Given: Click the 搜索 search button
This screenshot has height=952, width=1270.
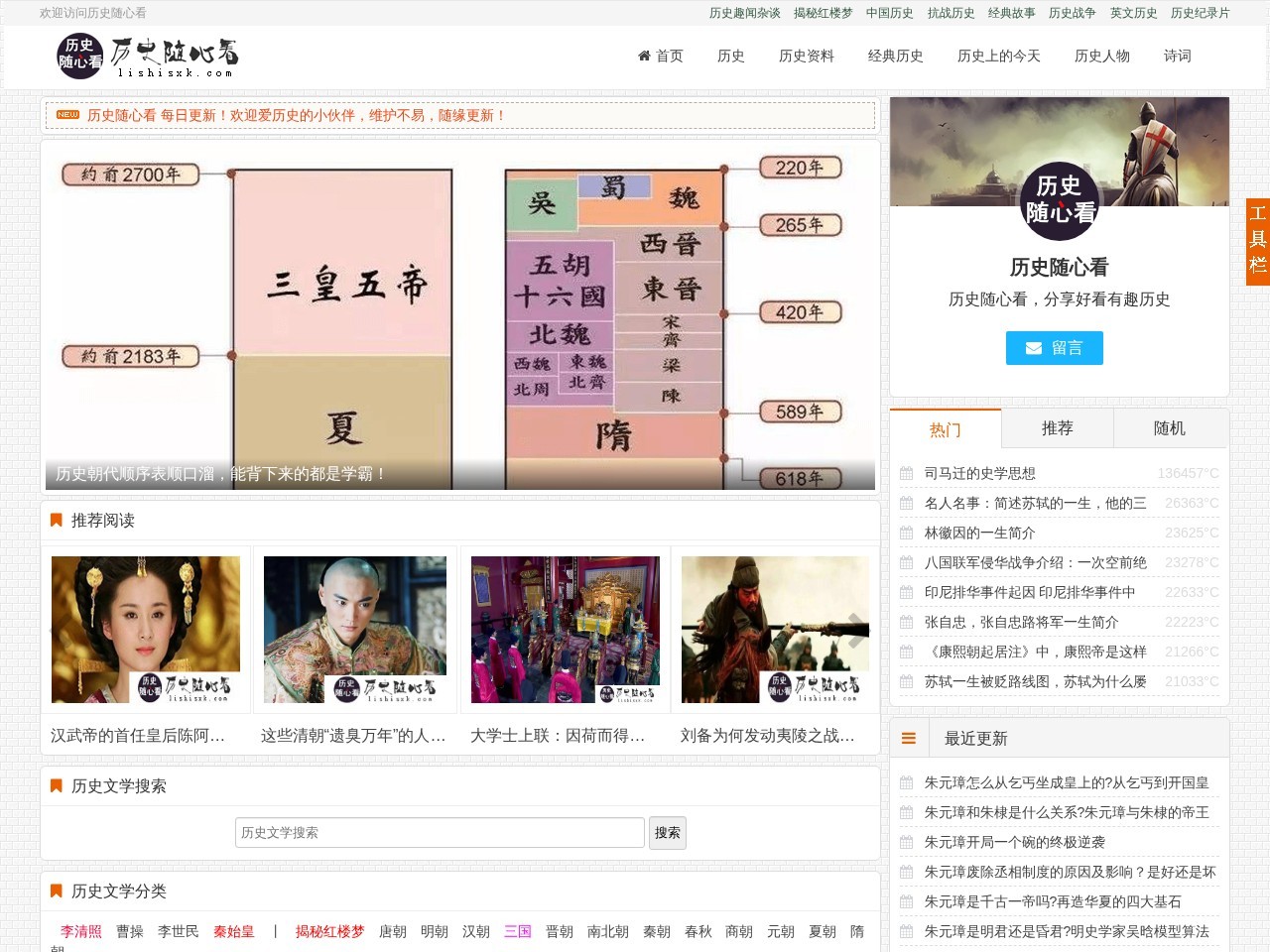Looking at the screenshot, I should (x=667, y=833).
